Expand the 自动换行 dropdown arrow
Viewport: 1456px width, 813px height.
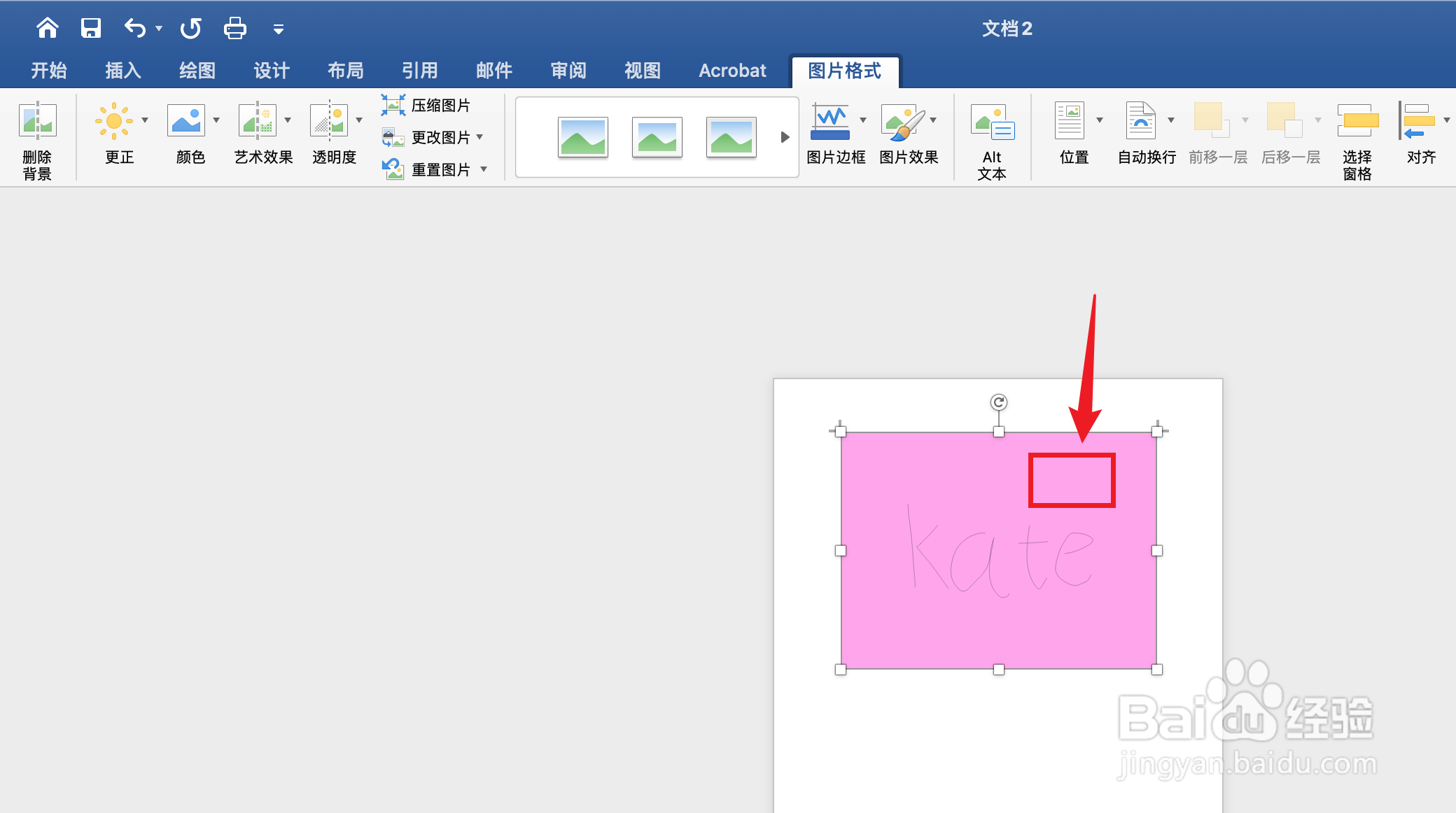(1171, 120)
